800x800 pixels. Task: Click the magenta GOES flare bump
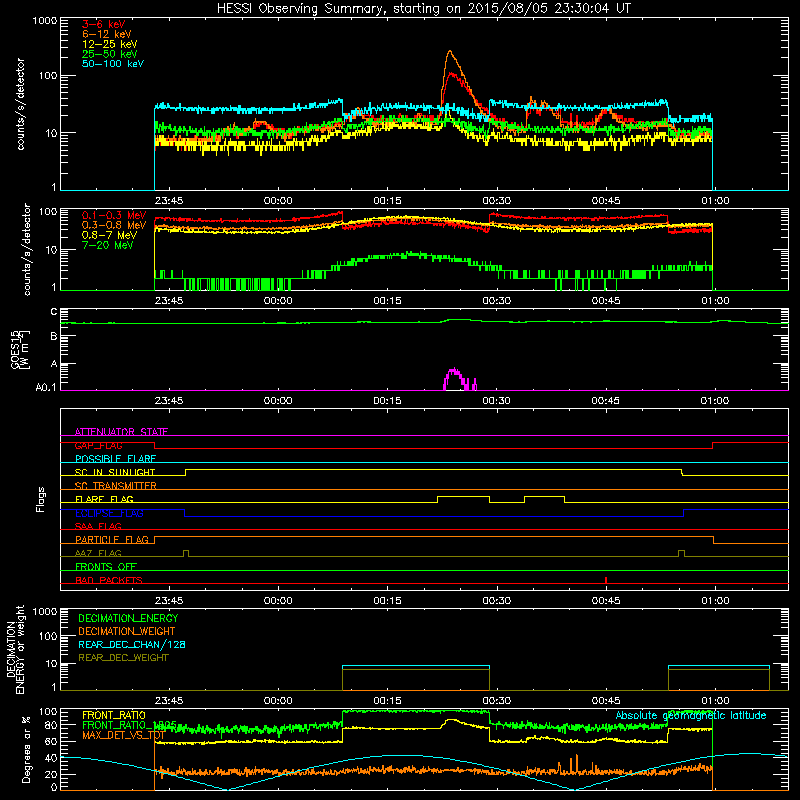pyautogui.click(x=454, y=378)
